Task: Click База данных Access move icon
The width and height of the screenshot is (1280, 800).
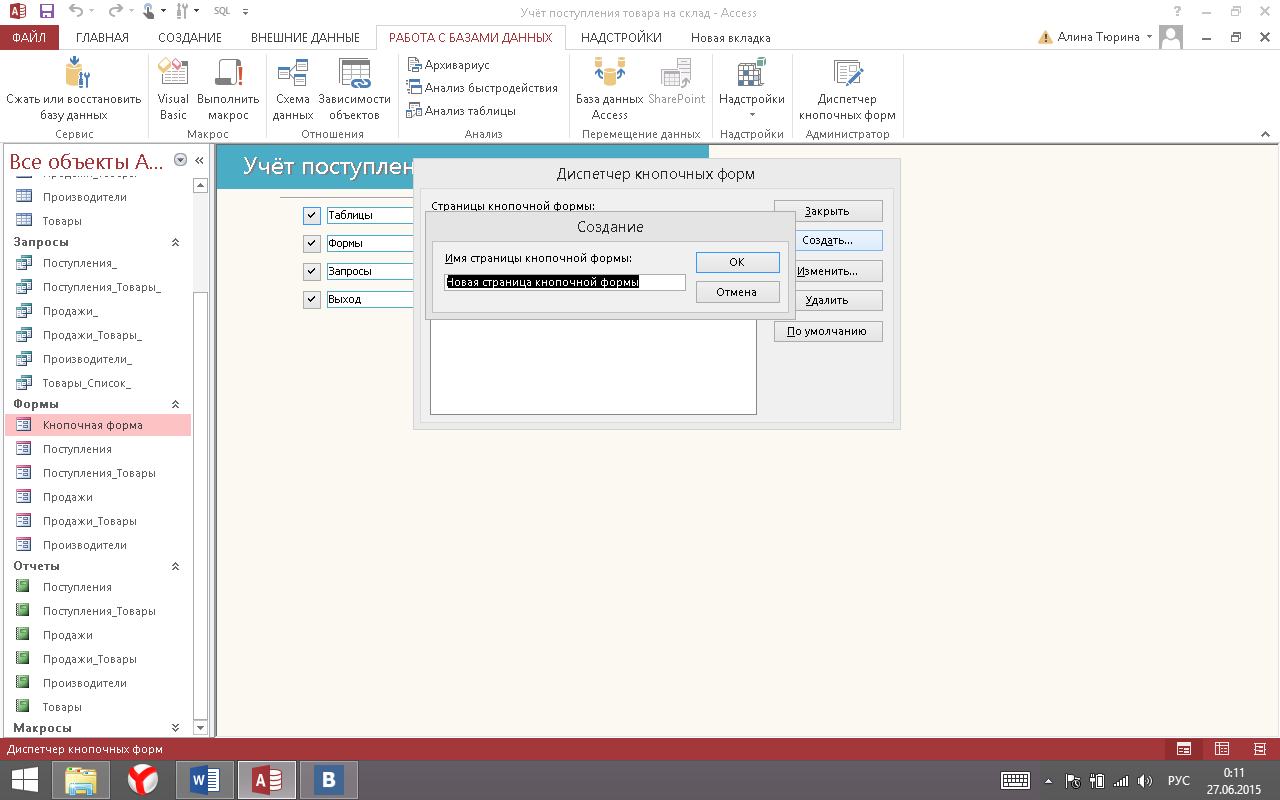Action: [609, 89]
